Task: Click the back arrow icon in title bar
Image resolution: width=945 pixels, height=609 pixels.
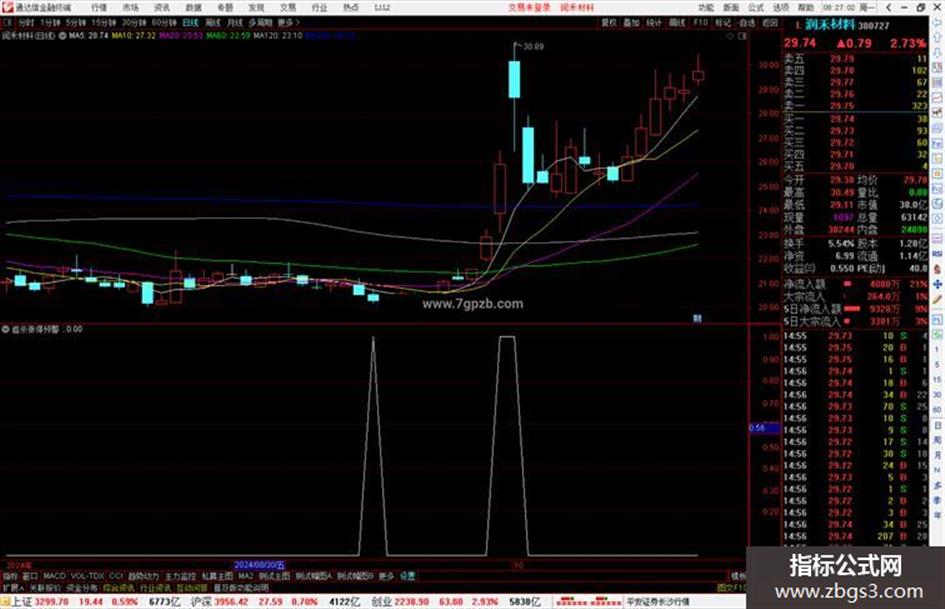Action: pyautogui.click(x=888, y=8)
